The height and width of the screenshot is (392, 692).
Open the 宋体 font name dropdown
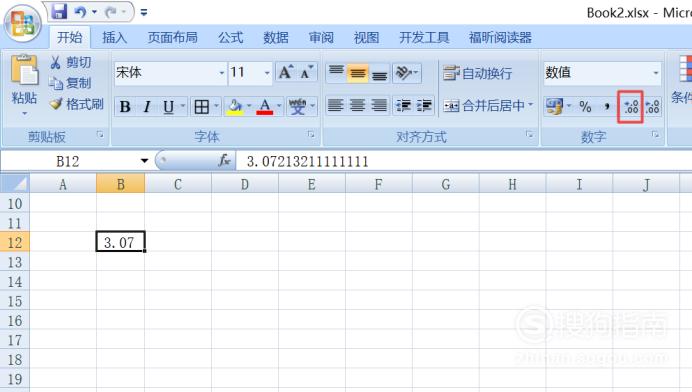click(x=222, y=72)
